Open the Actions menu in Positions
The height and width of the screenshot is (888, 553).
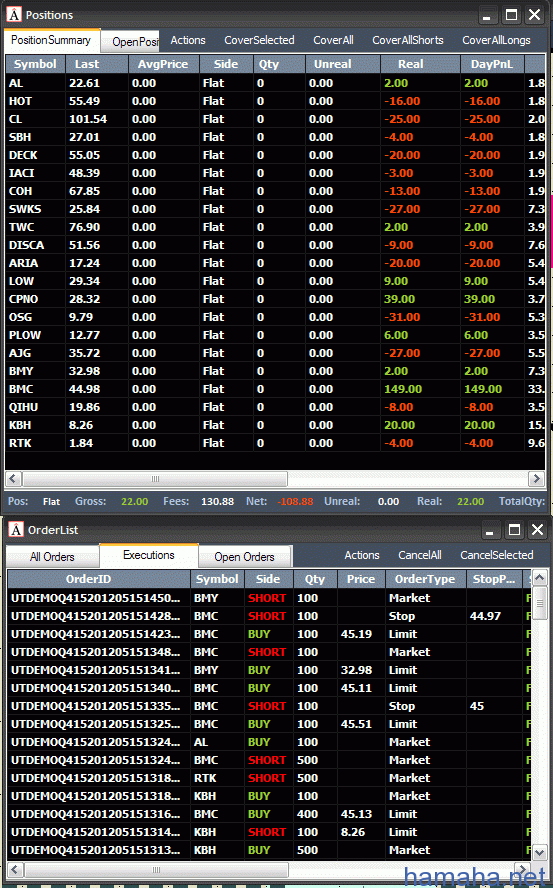point(188,40)
